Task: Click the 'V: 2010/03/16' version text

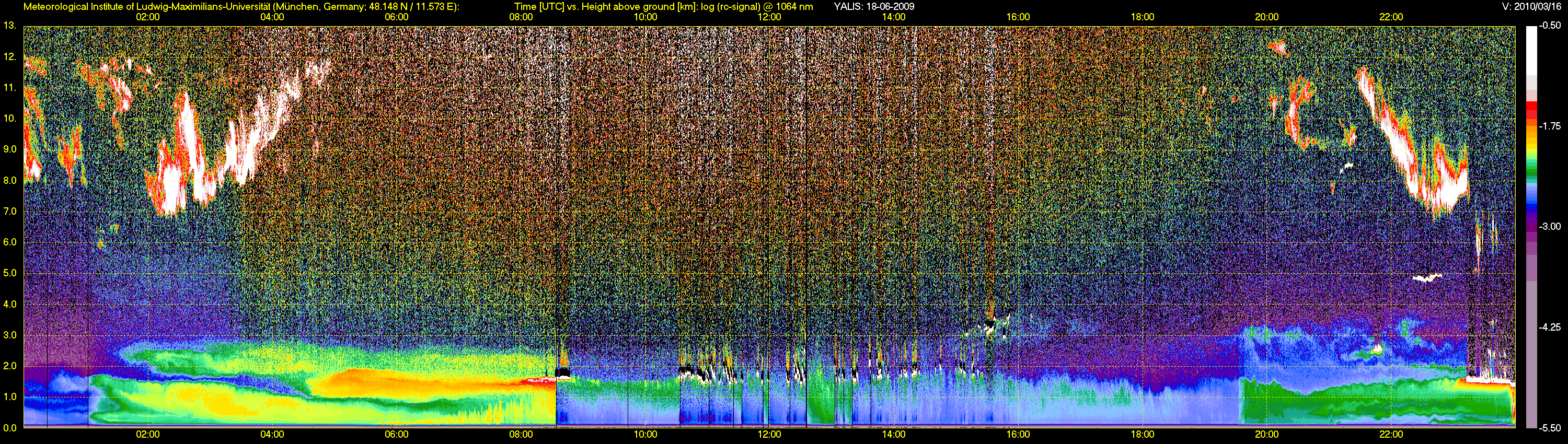Action: click(1530, 7)
